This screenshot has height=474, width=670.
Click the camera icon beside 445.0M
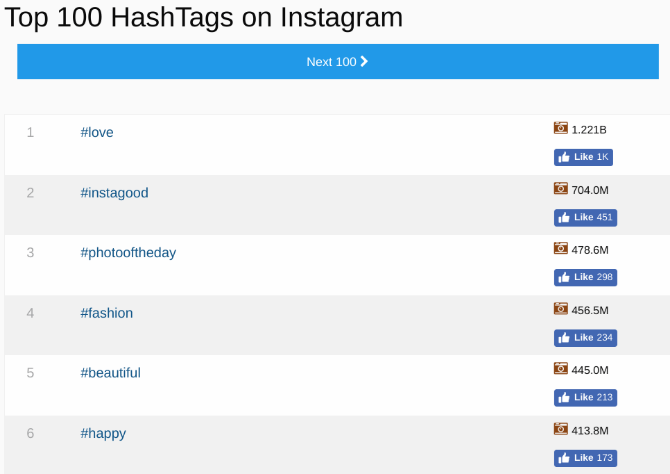pyautogui.click(x=561, y=369)
